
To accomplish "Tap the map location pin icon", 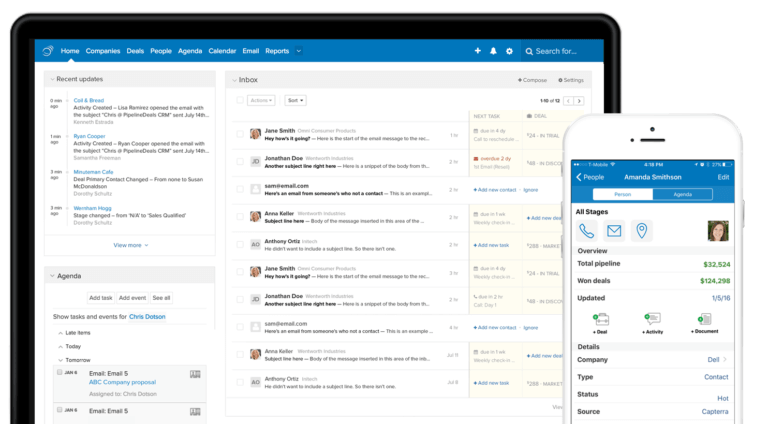I will point(641,231).
